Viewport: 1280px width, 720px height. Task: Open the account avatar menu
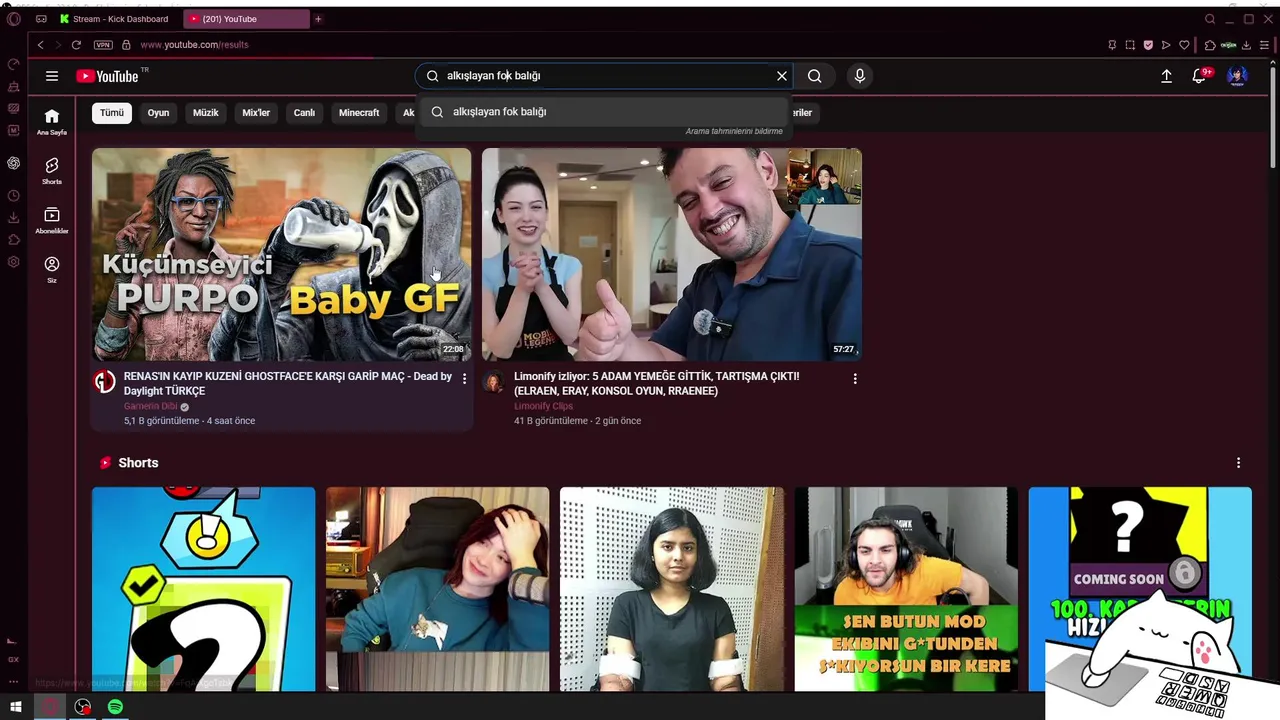click(x=1237, y=76)
